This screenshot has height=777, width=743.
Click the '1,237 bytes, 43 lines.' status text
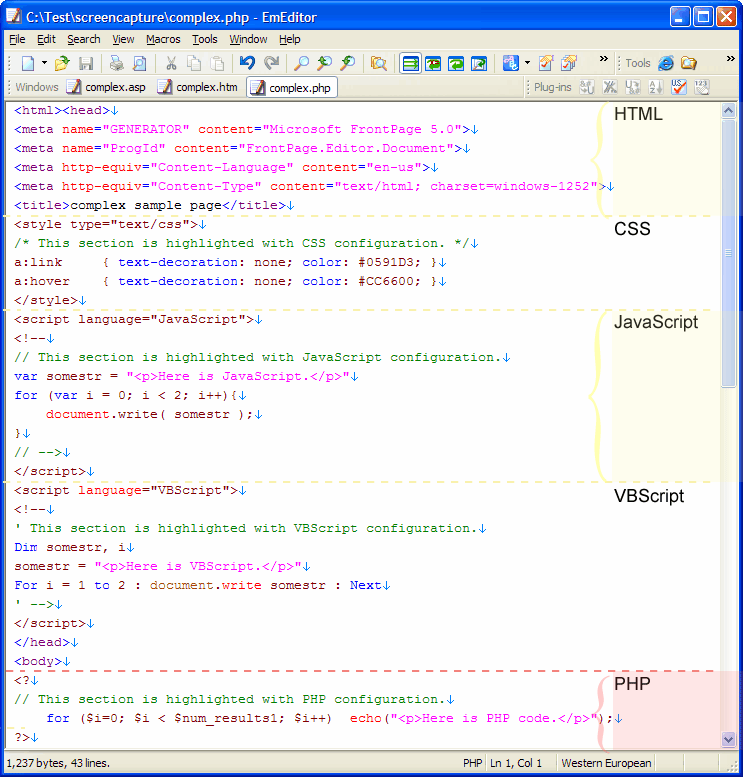click(58, 763)
